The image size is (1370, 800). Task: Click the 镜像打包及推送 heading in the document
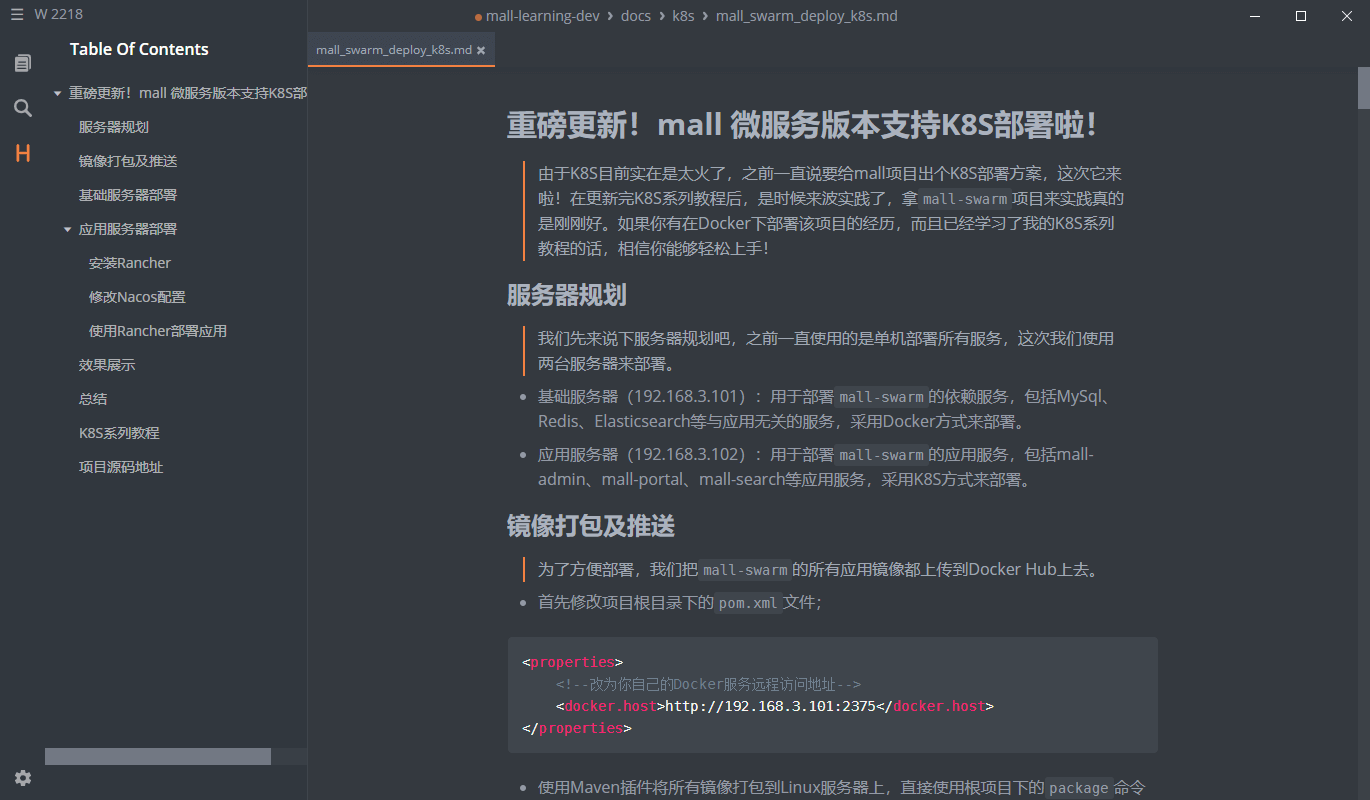(591, 525)
